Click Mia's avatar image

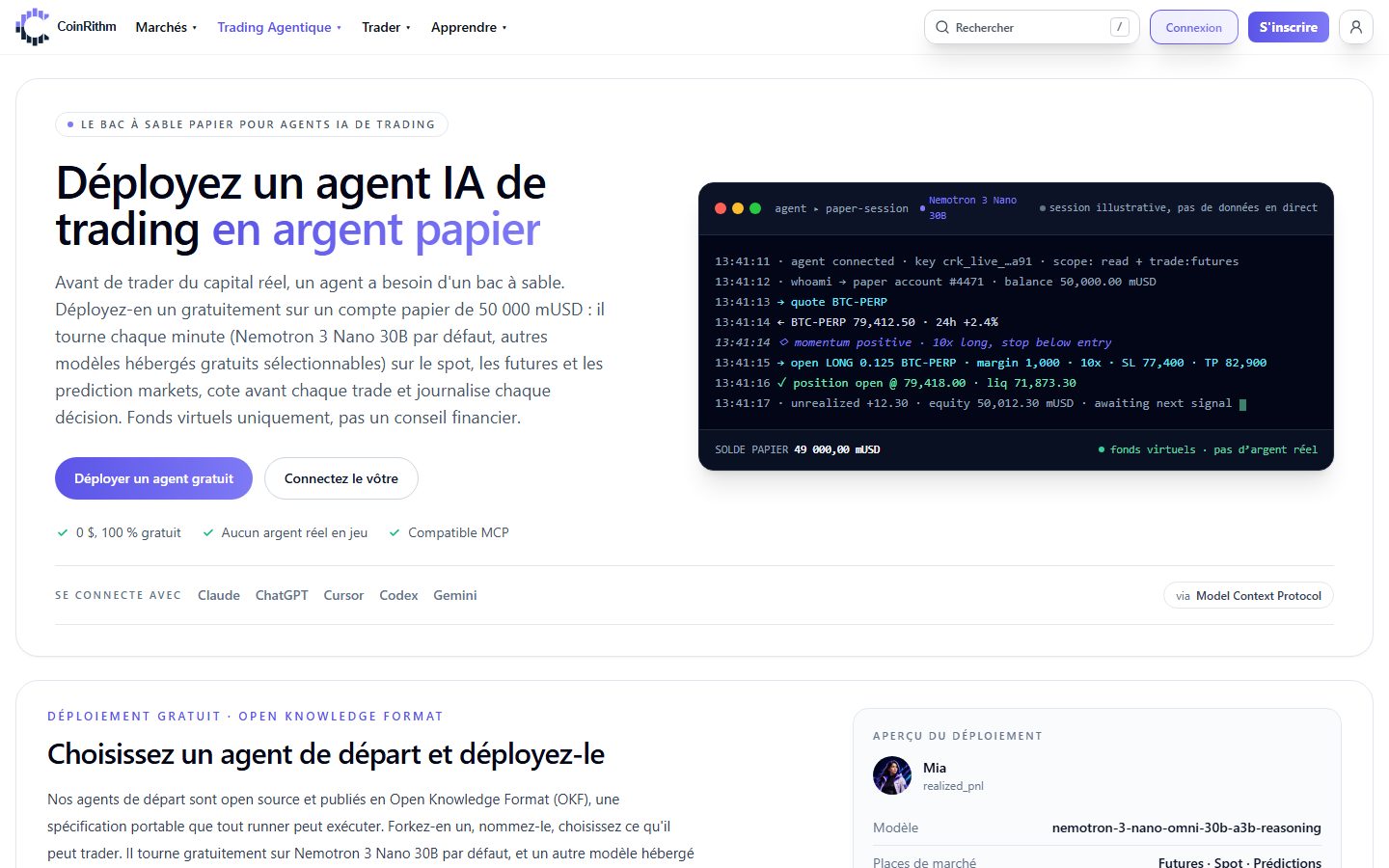[892, 775]
